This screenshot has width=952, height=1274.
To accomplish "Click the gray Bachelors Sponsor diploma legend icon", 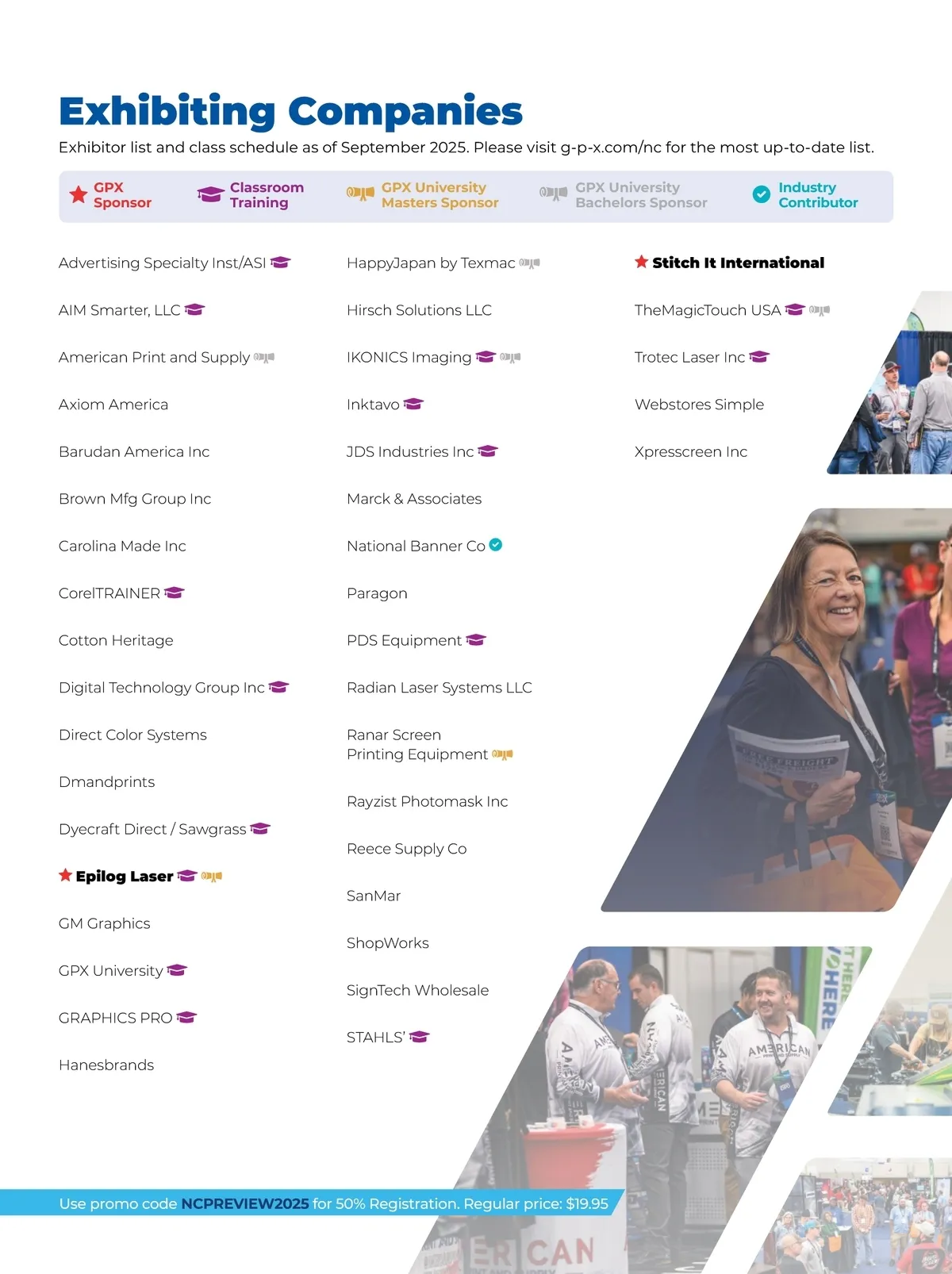I will (553, 194).
